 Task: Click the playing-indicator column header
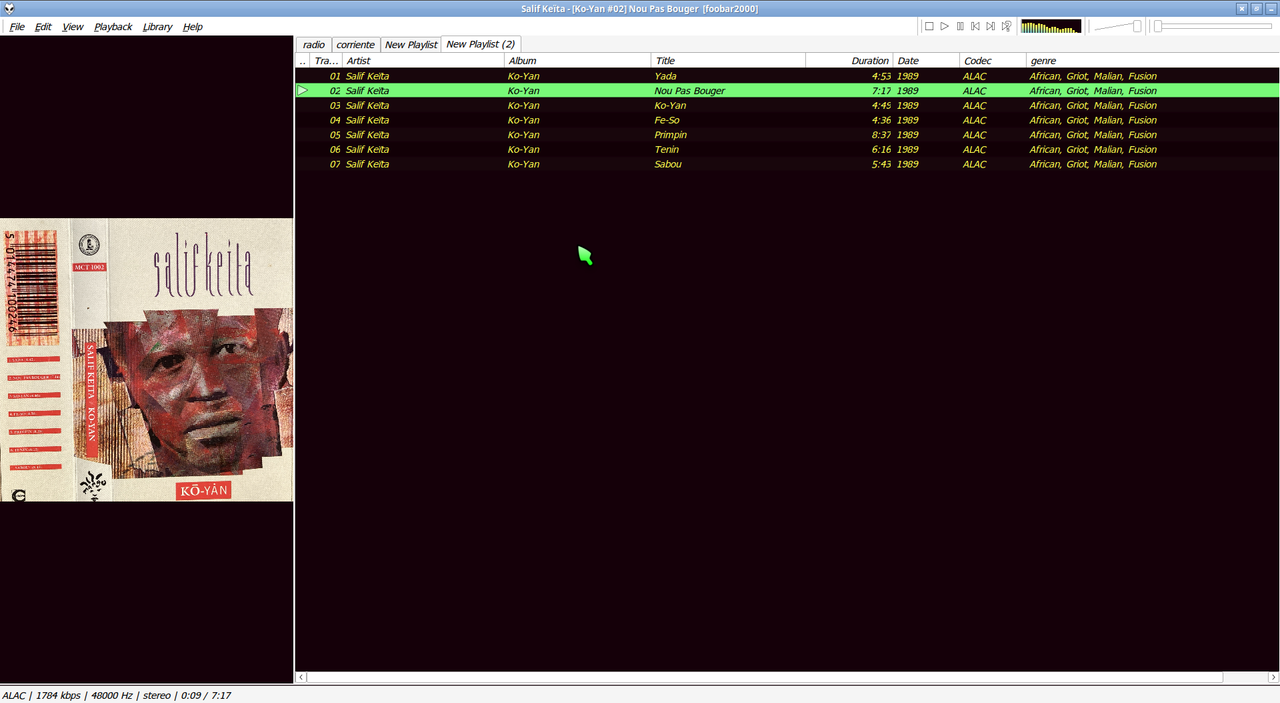coord(303,61)
